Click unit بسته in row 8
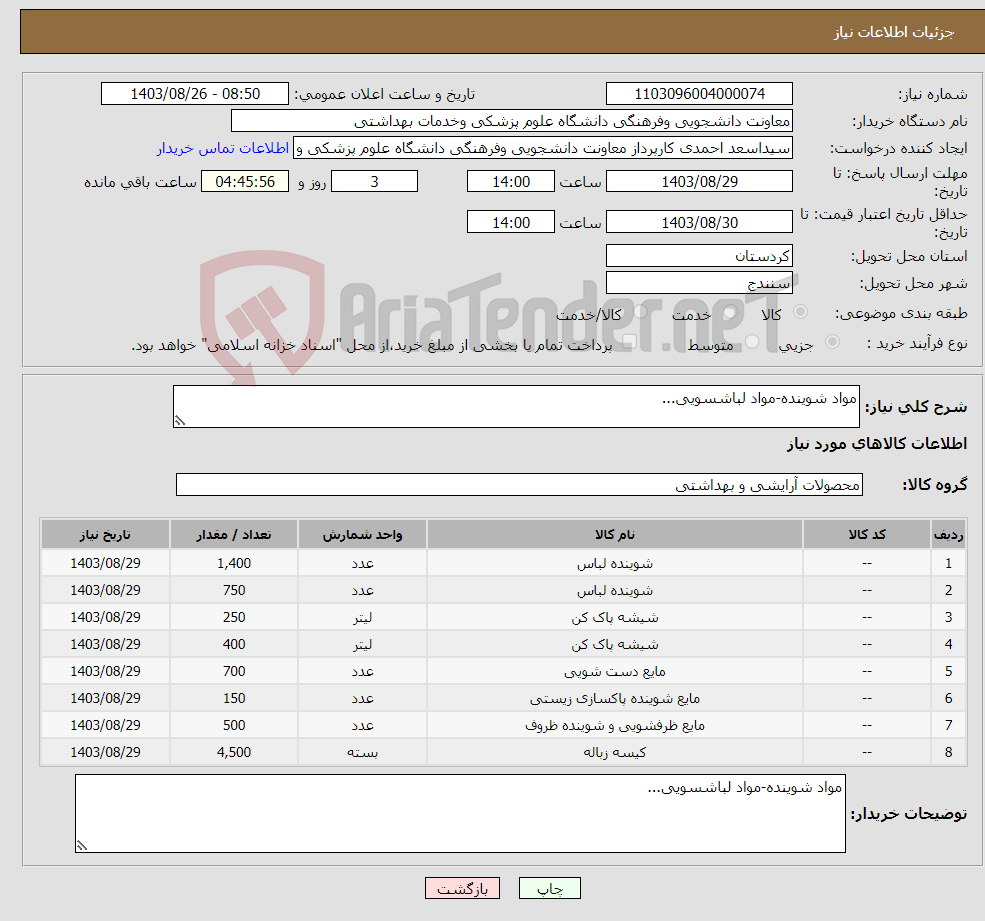Screen dimensions: 985x921 [x=362, y=753]
